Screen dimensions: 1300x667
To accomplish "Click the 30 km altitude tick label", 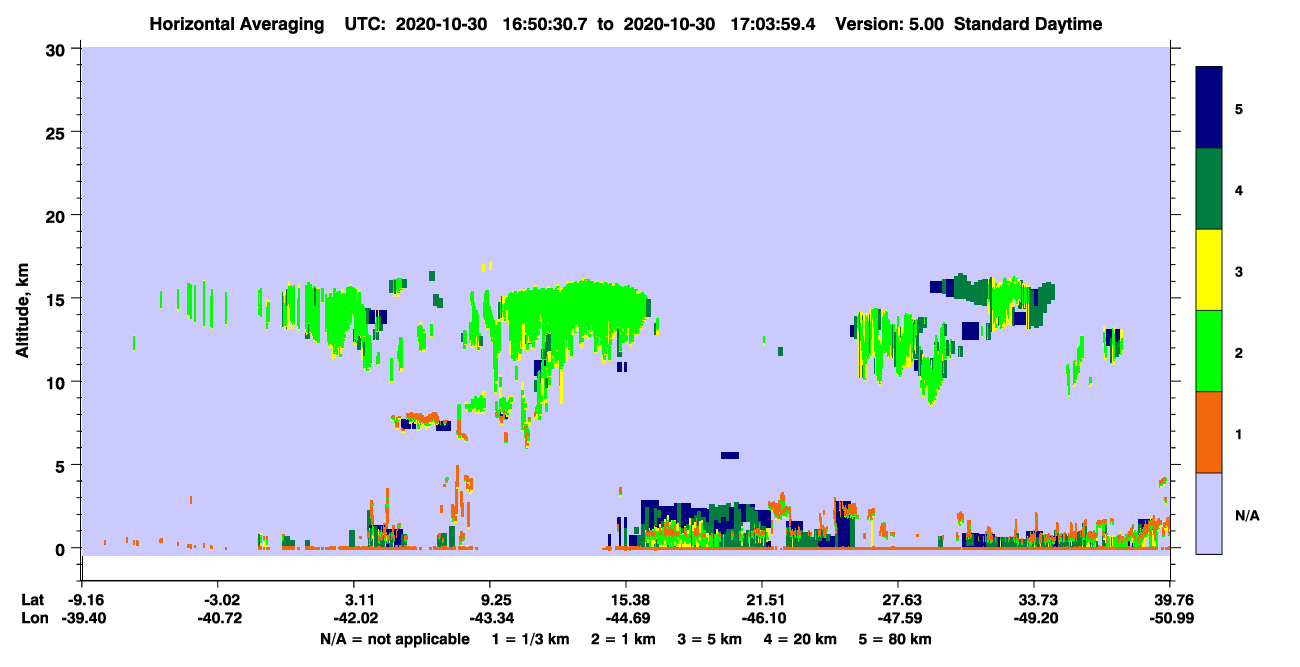I will click(58, 49).
